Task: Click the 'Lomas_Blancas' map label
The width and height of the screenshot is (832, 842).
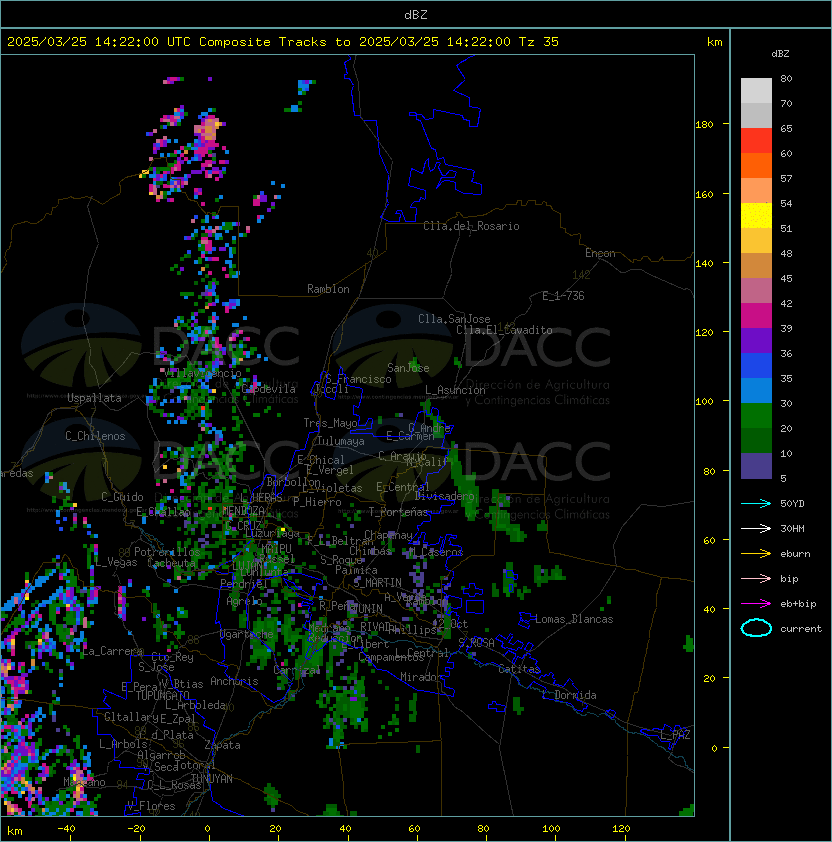Action: click(574, 619)
